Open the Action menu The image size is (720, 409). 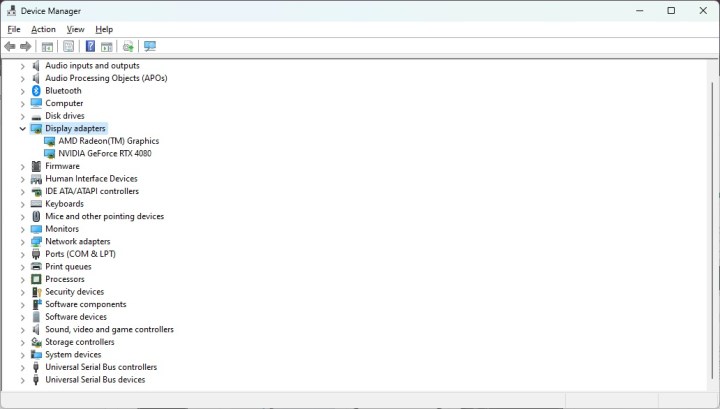(43, 30)
